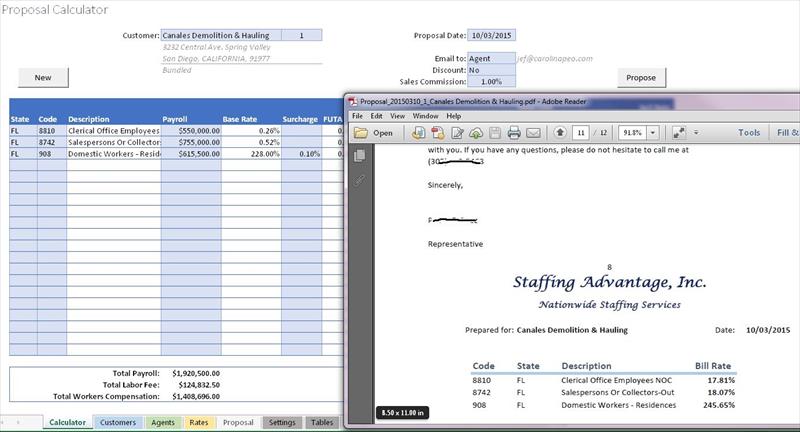Open the zoom level dropdown arrow
The image size is (800, 432).
pos(653,133)
